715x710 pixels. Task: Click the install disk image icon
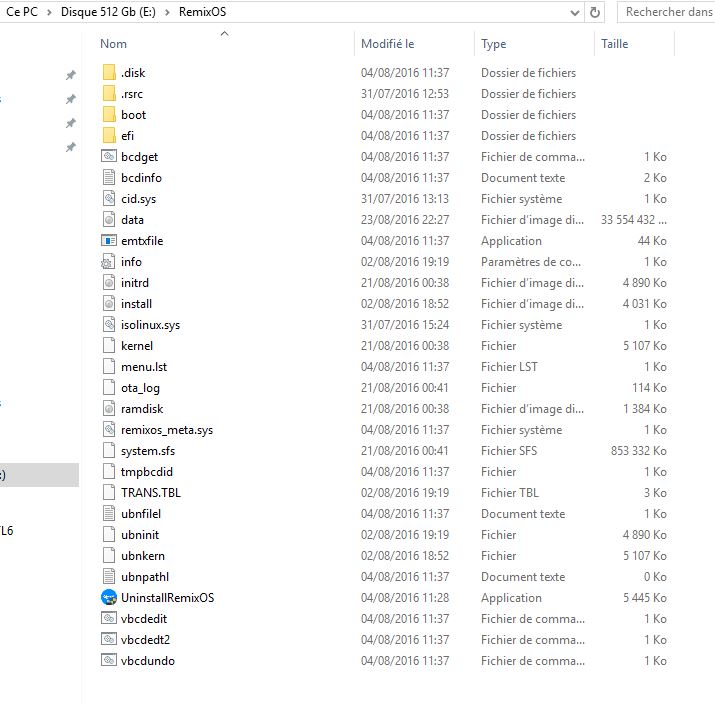pyautogui.click(x=109, y=303)
